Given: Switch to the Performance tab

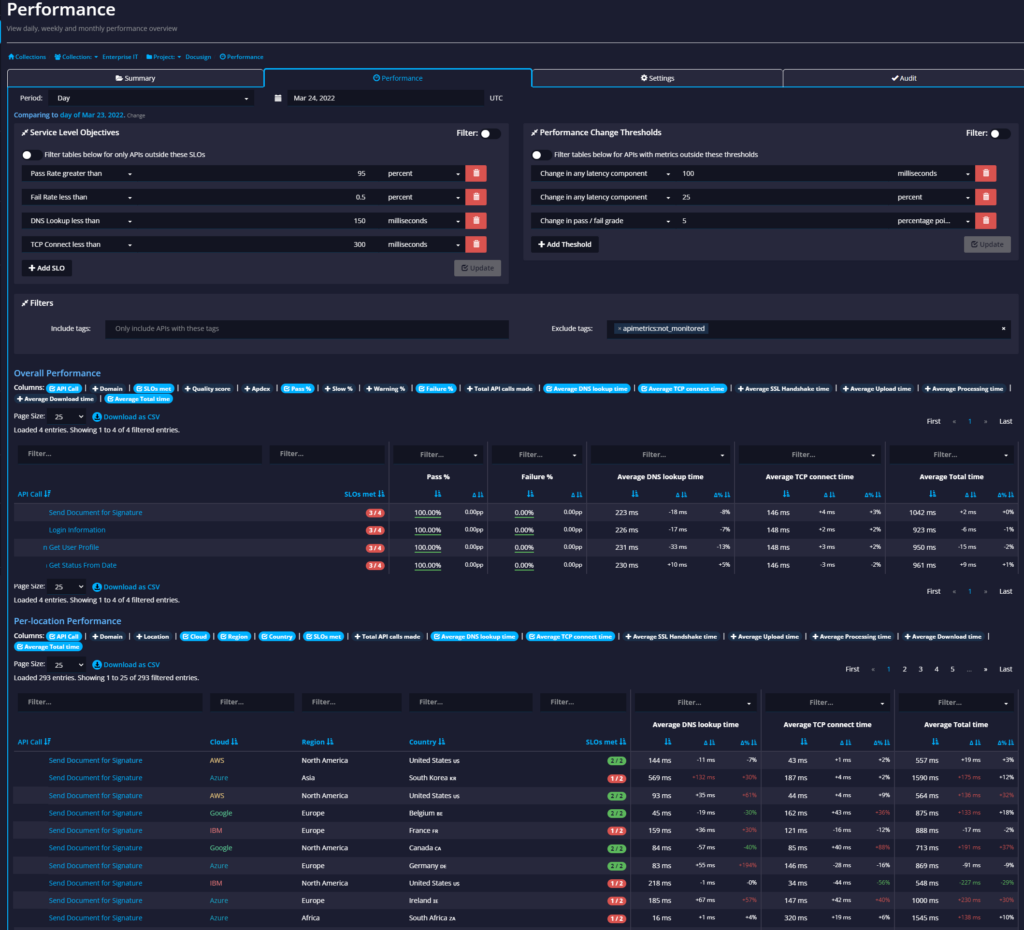Looking at the screenshot, I should click(398, 78).
